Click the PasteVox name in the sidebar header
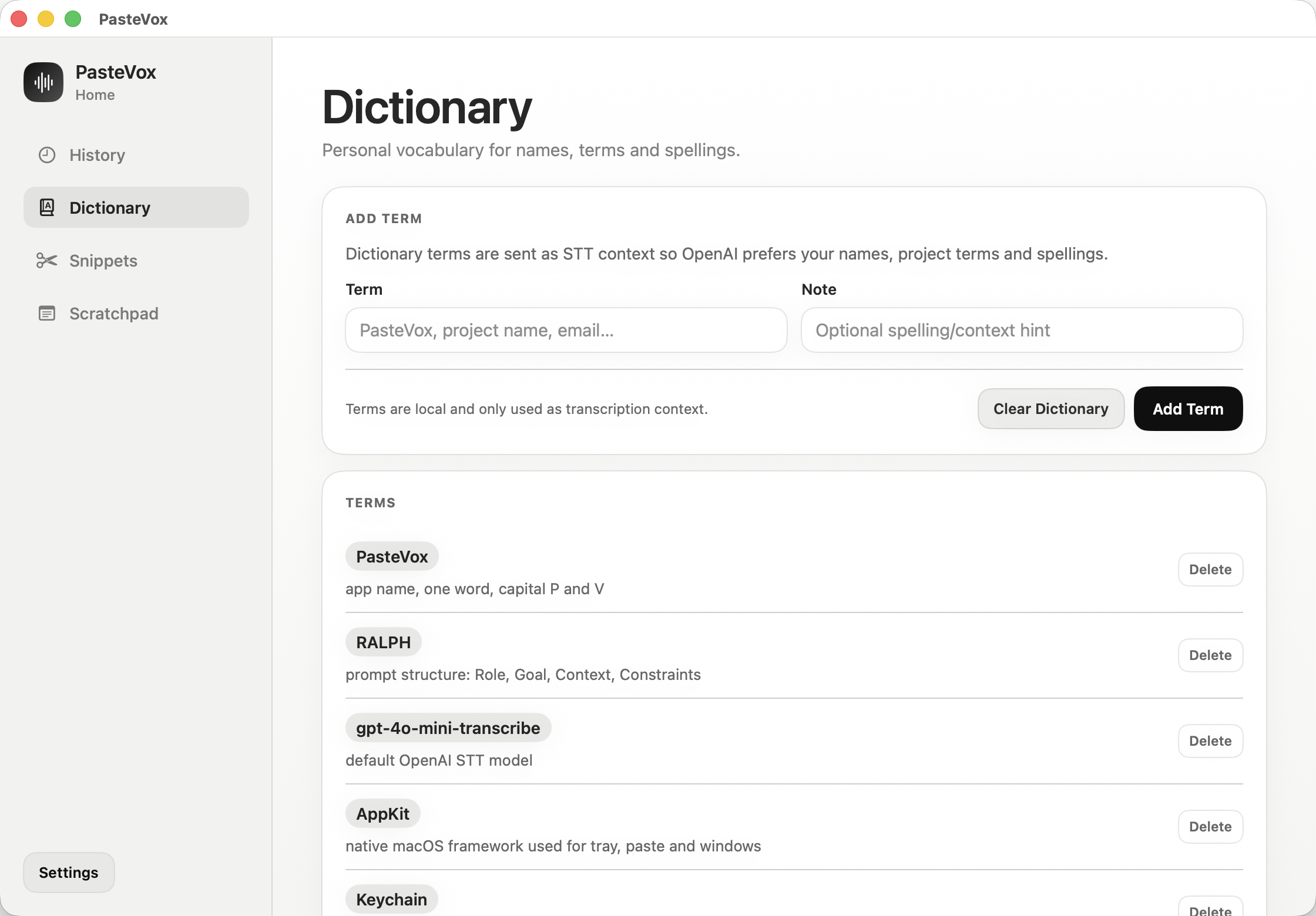The height and width of the screenshot is (916, 1316). 116,72
